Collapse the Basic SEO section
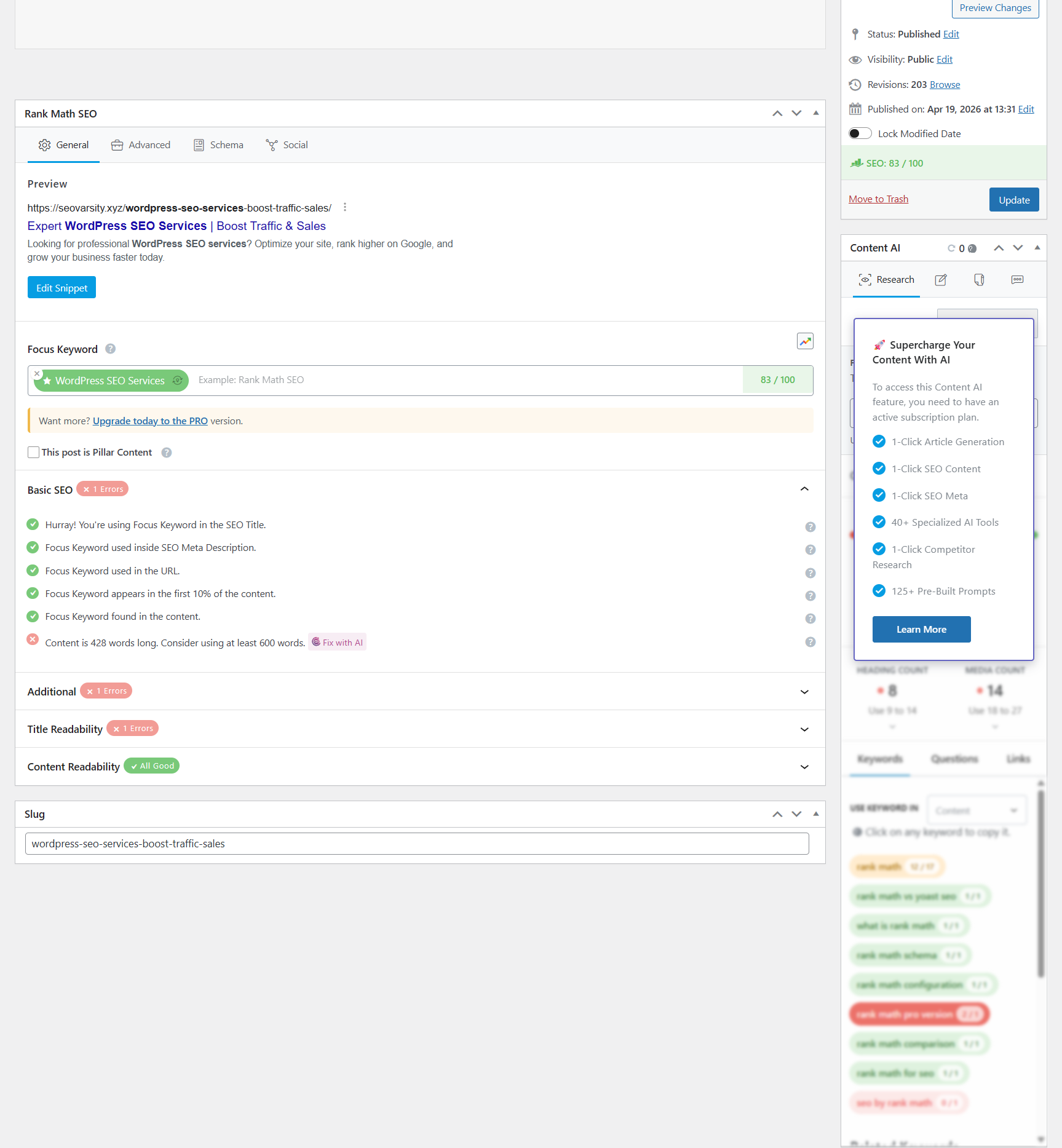This screenshot has height=1148, width=1062. (804, 489)
